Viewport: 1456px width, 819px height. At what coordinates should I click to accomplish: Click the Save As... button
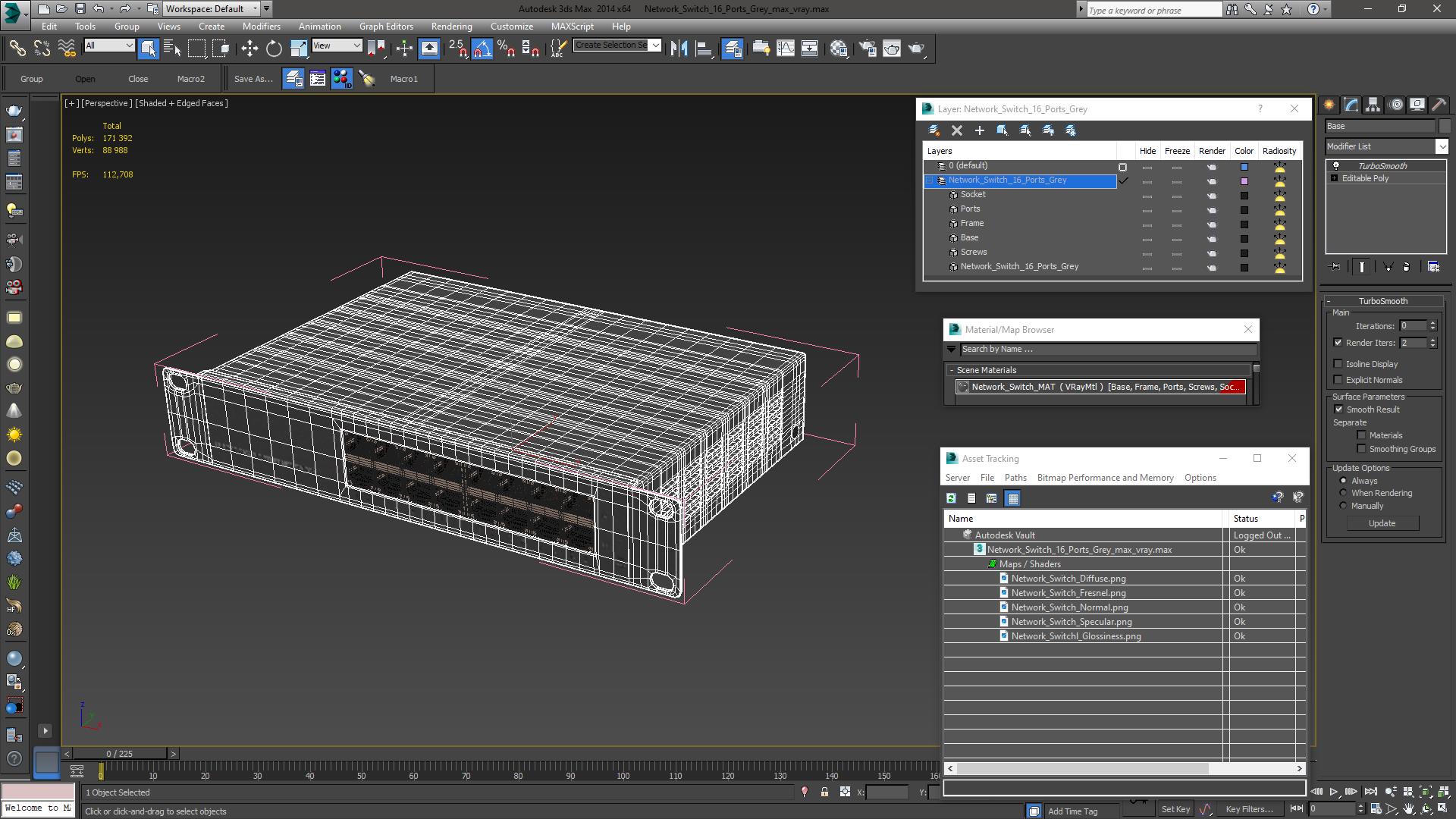253,79
